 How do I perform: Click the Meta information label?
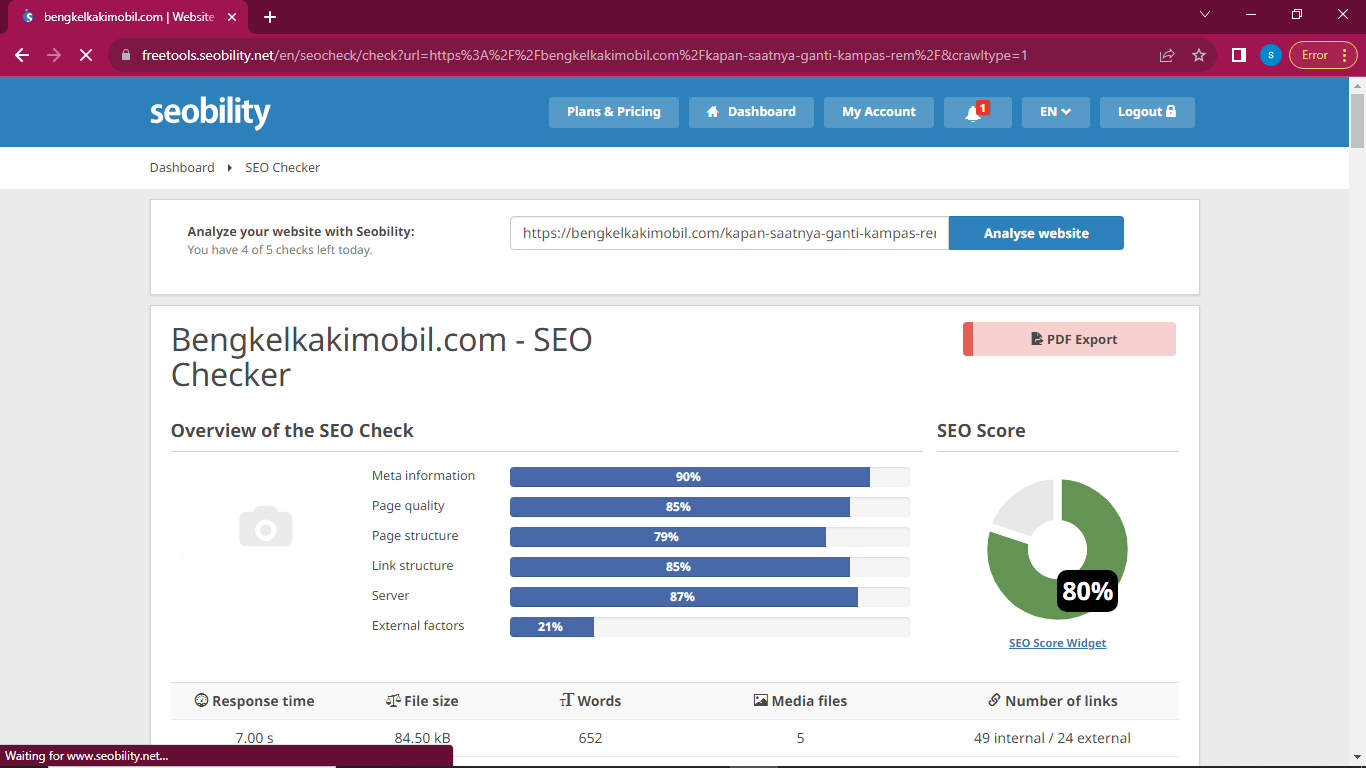point(423,476)
